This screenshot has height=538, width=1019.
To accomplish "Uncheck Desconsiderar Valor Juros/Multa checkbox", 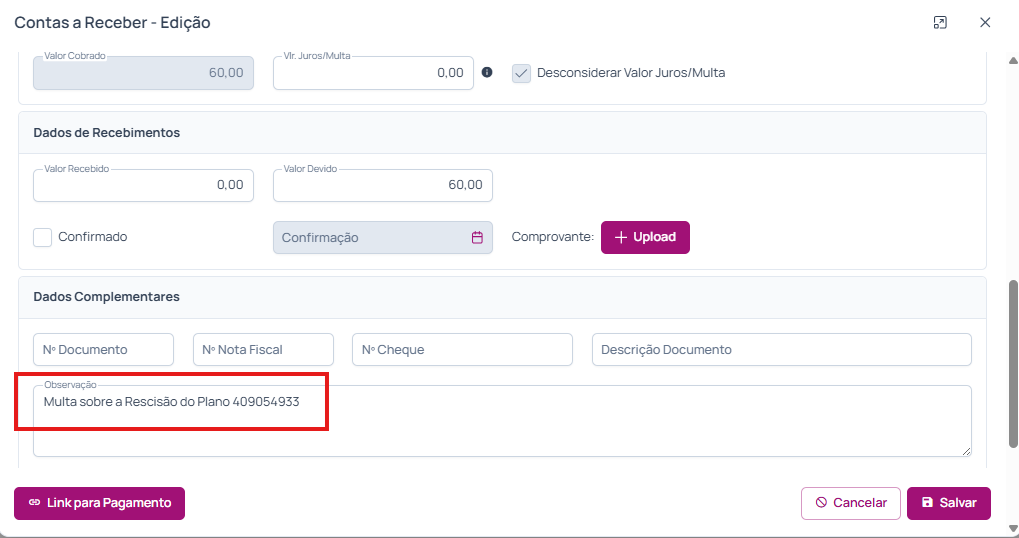I will point(521,73).
